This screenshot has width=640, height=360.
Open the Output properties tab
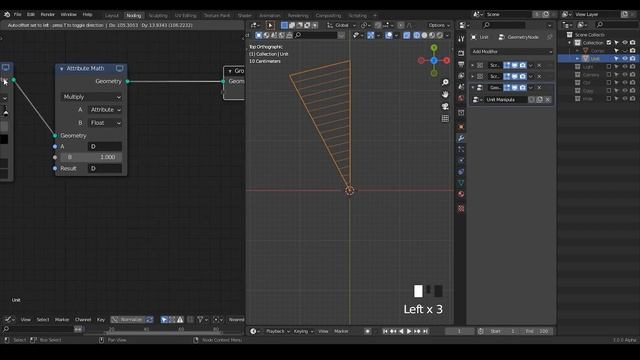coord(461,64)
